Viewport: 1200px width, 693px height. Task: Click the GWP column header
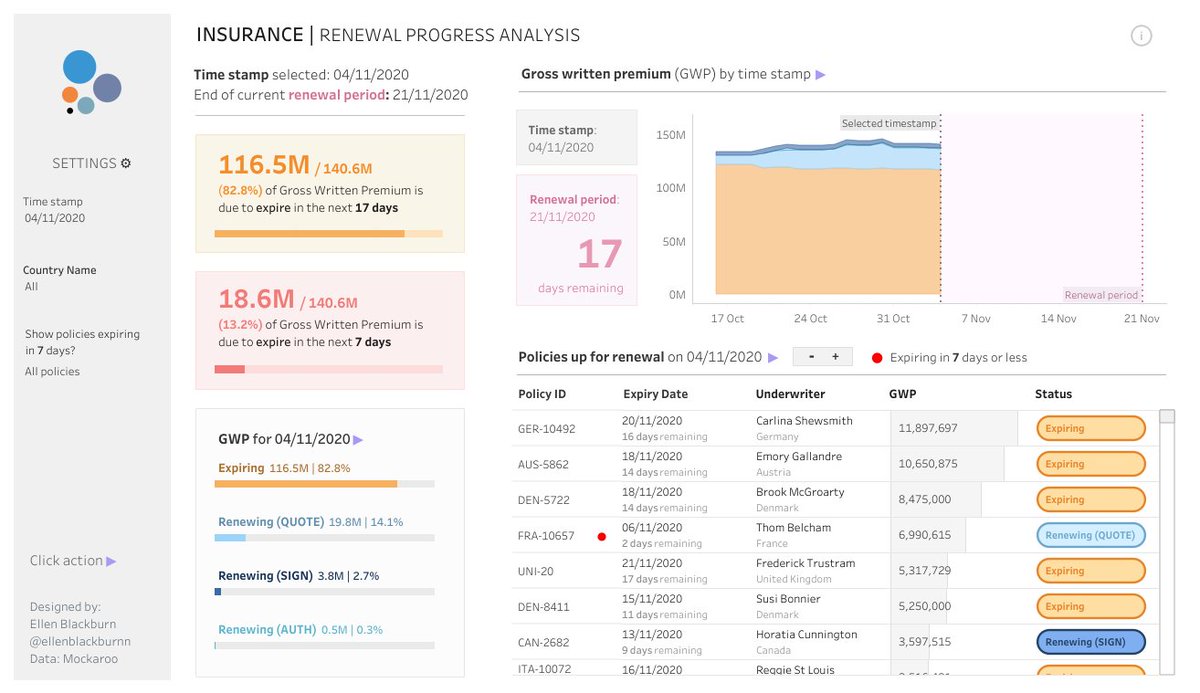coord(902,394)
